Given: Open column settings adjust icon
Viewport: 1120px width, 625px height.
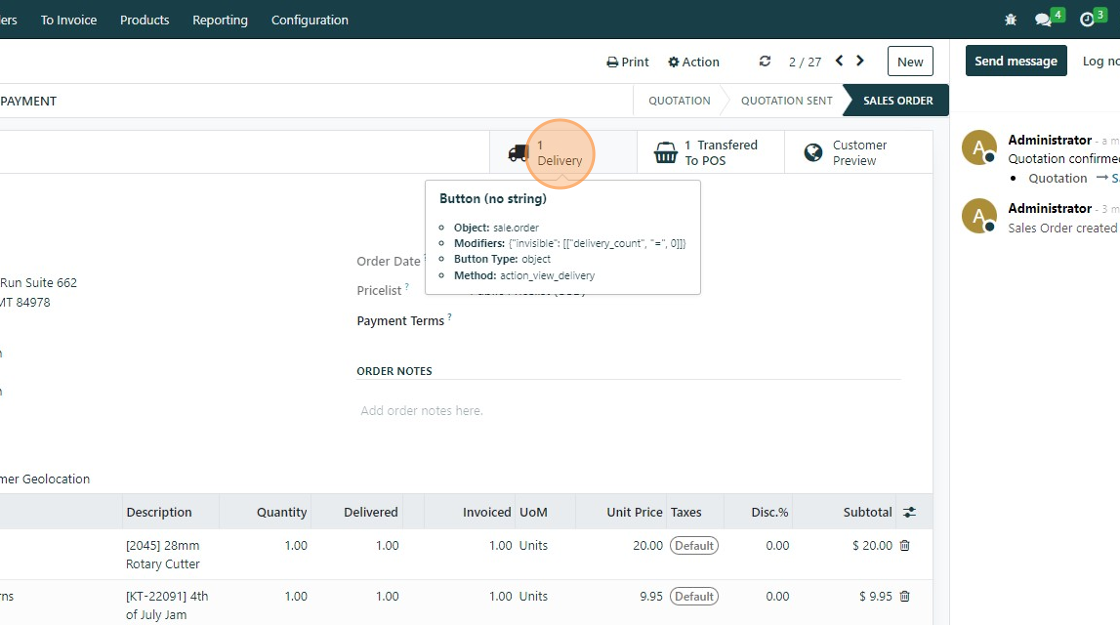Looking at the screenshot, I should pyautogui.click(x=909, y=512).
